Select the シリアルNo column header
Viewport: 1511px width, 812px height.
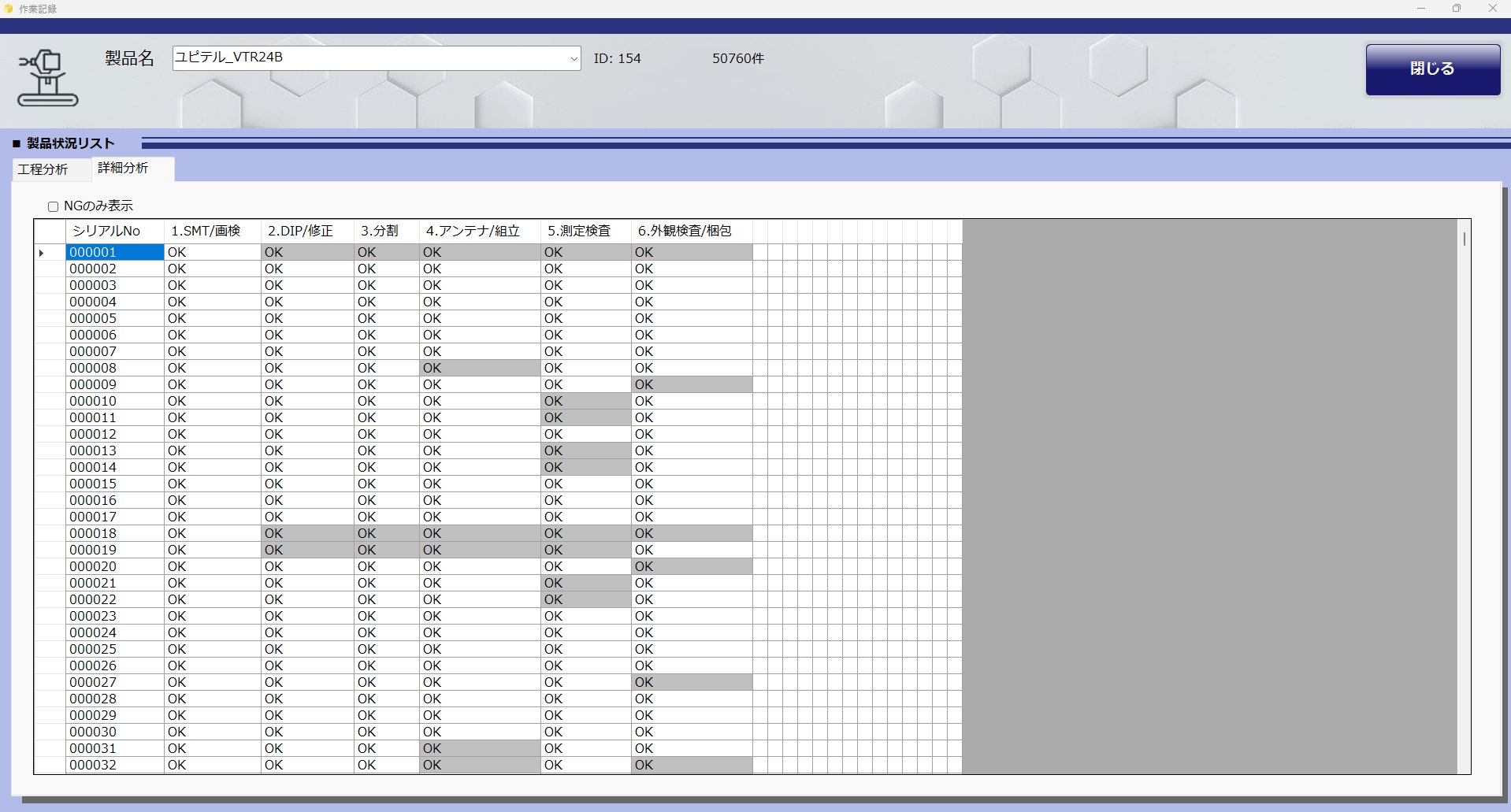[x=114, y=231]
